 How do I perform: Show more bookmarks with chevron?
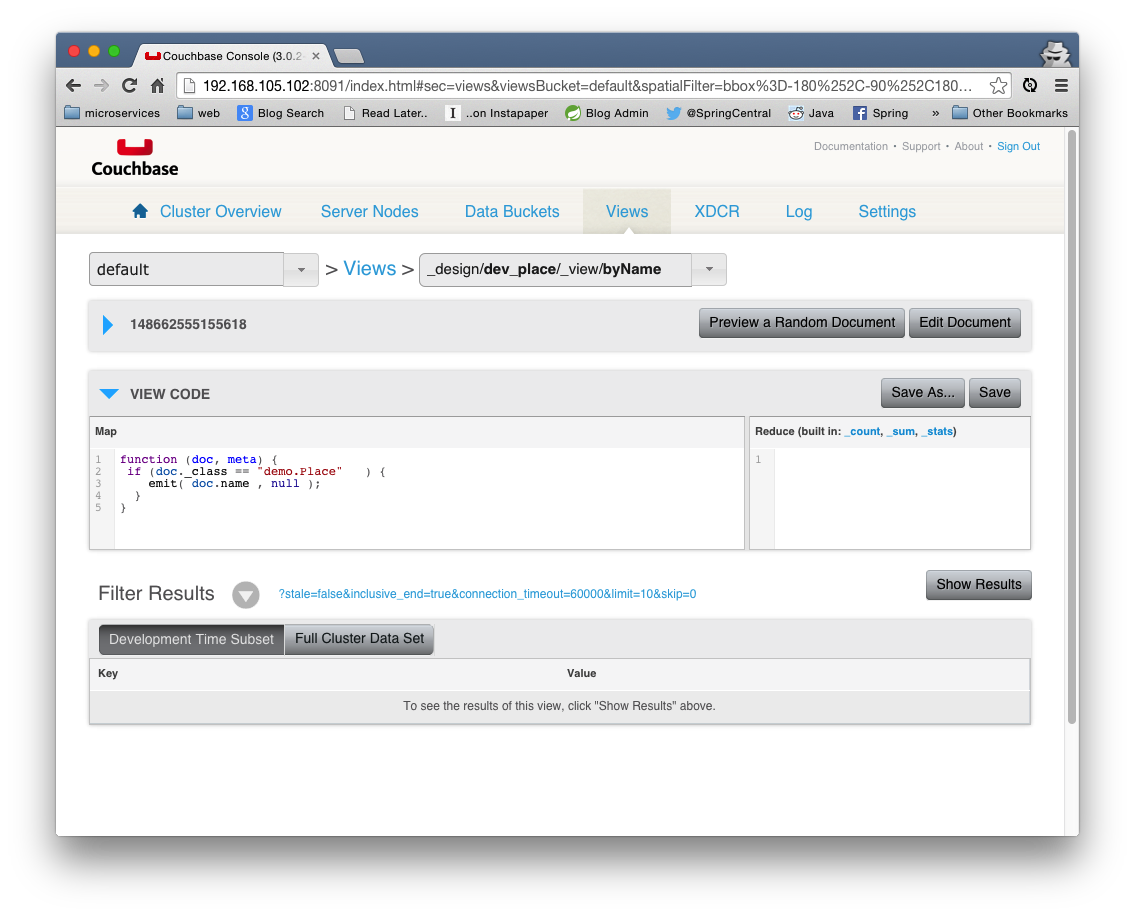click(935, 113)
